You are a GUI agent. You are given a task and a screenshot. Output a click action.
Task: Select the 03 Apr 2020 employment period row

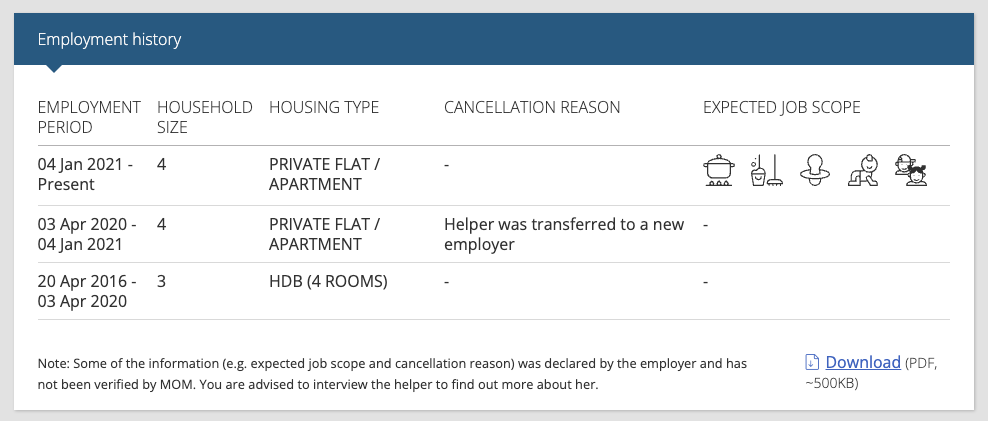pyautogui.click(x=493, y=234)
